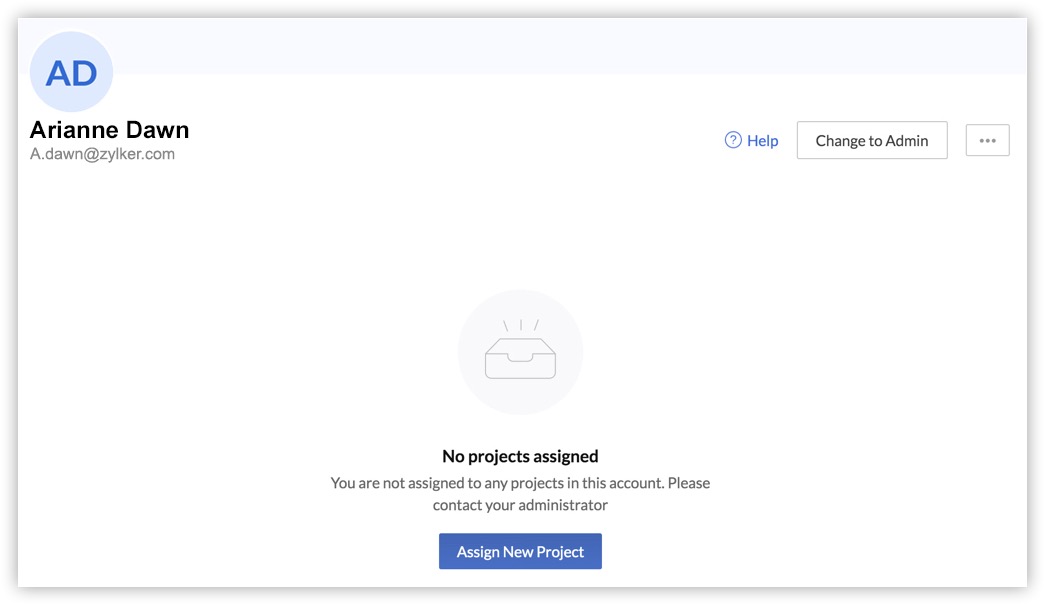Click the question mark help icon
The image size is (1045, 605).
[733, 140]
